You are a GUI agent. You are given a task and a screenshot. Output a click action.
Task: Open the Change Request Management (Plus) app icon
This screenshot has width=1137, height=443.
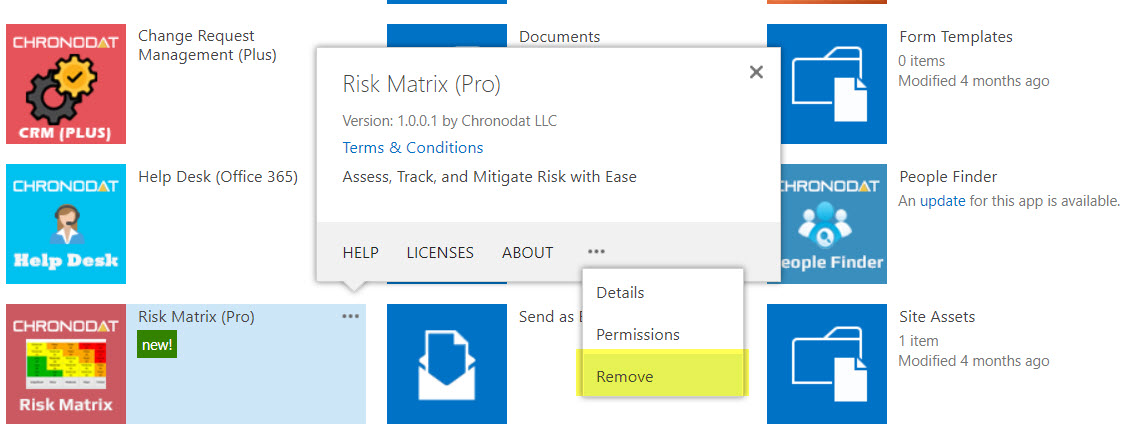(x=66, y=84)
